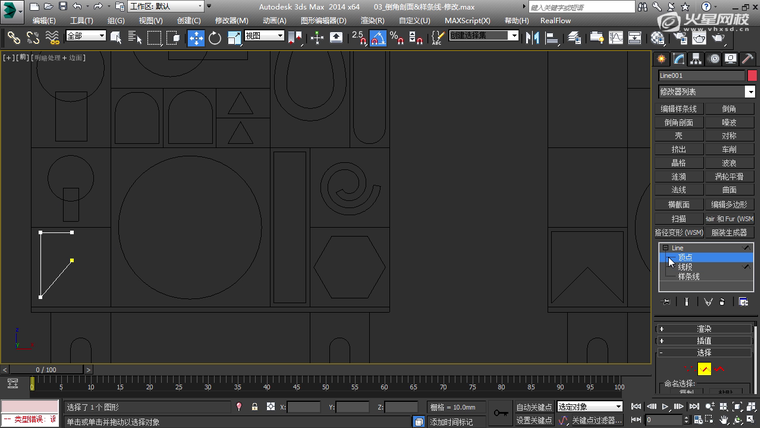This screenshot has width=760, height=428.
Task: Open the 修改器(M) menu
Action: pos(232,20)
